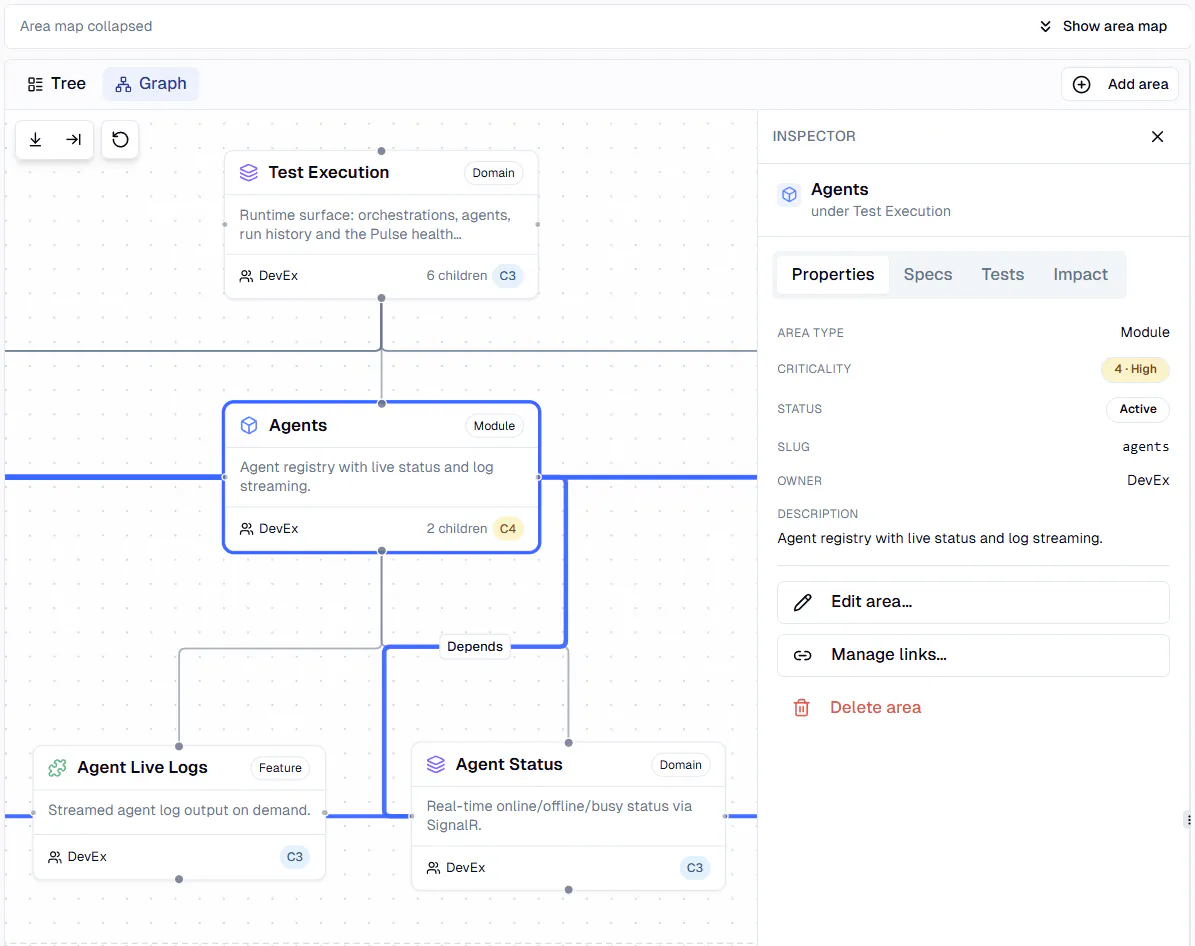1195x946 pixels.
Task: Click the trash icon beside Delete area
Action: pos(801,707)
